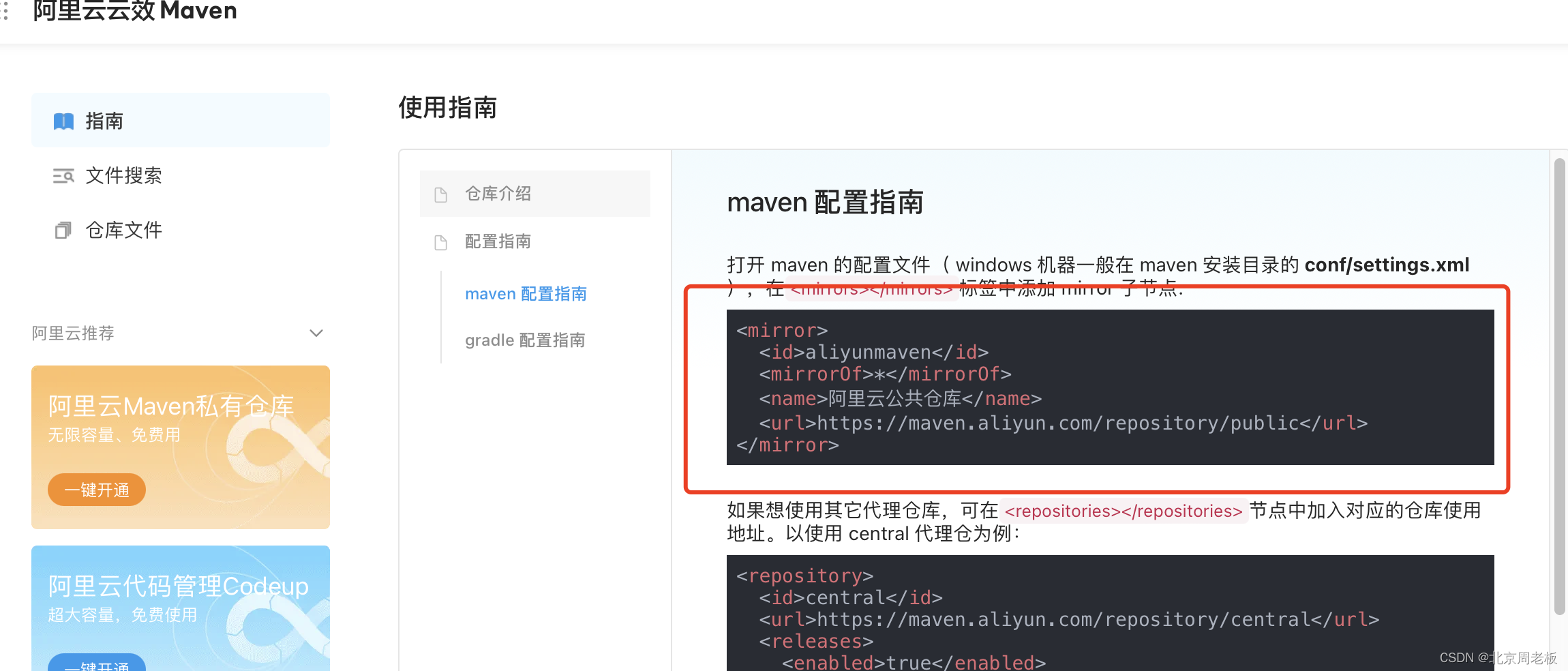Collapse the 阿里云推荐 section chevron
Viewport: 1568px width, 671px height.
point(316,333)
